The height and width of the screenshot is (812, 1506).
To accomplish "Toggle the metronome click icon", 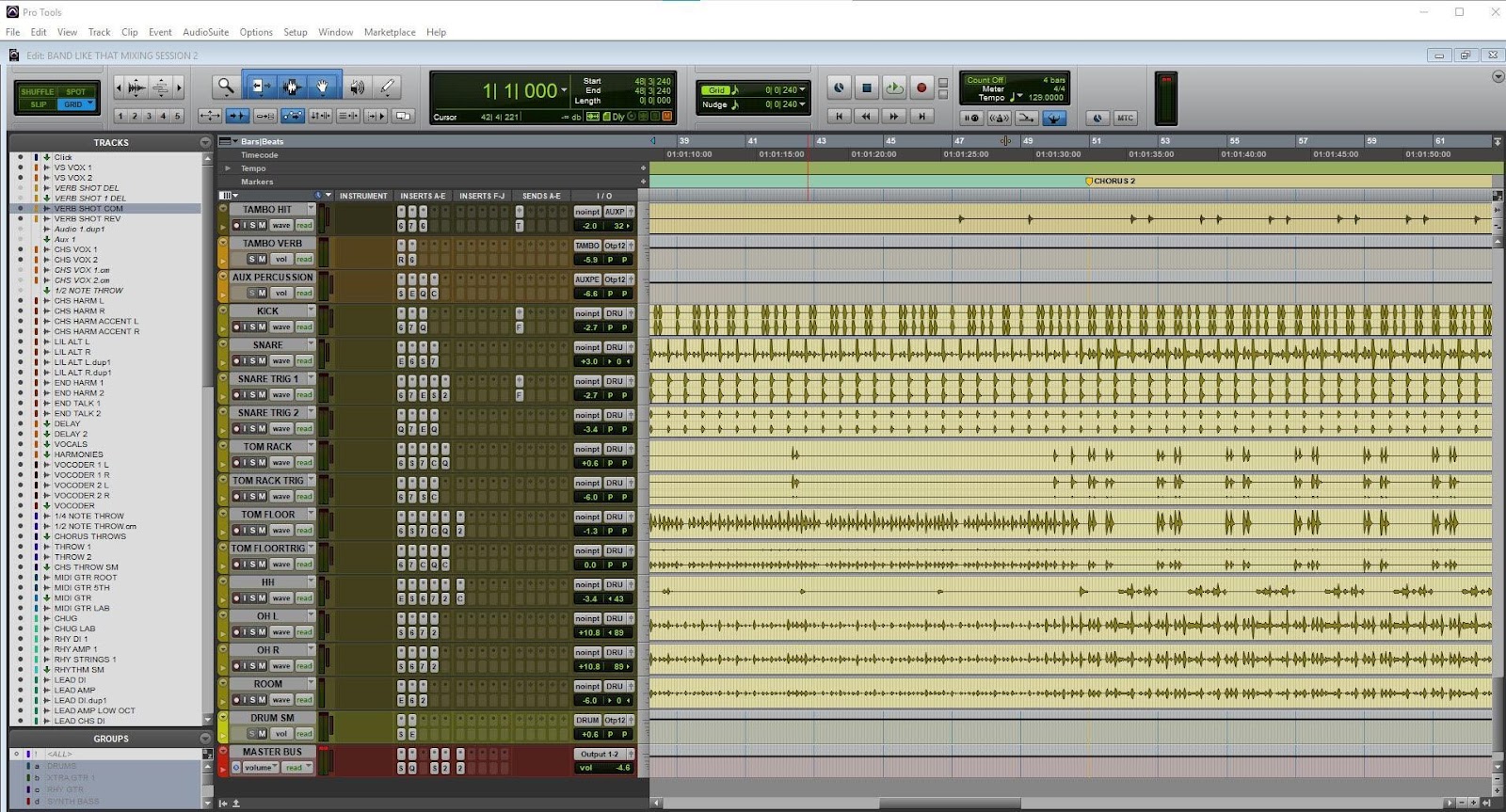I will click(1000, 118).
